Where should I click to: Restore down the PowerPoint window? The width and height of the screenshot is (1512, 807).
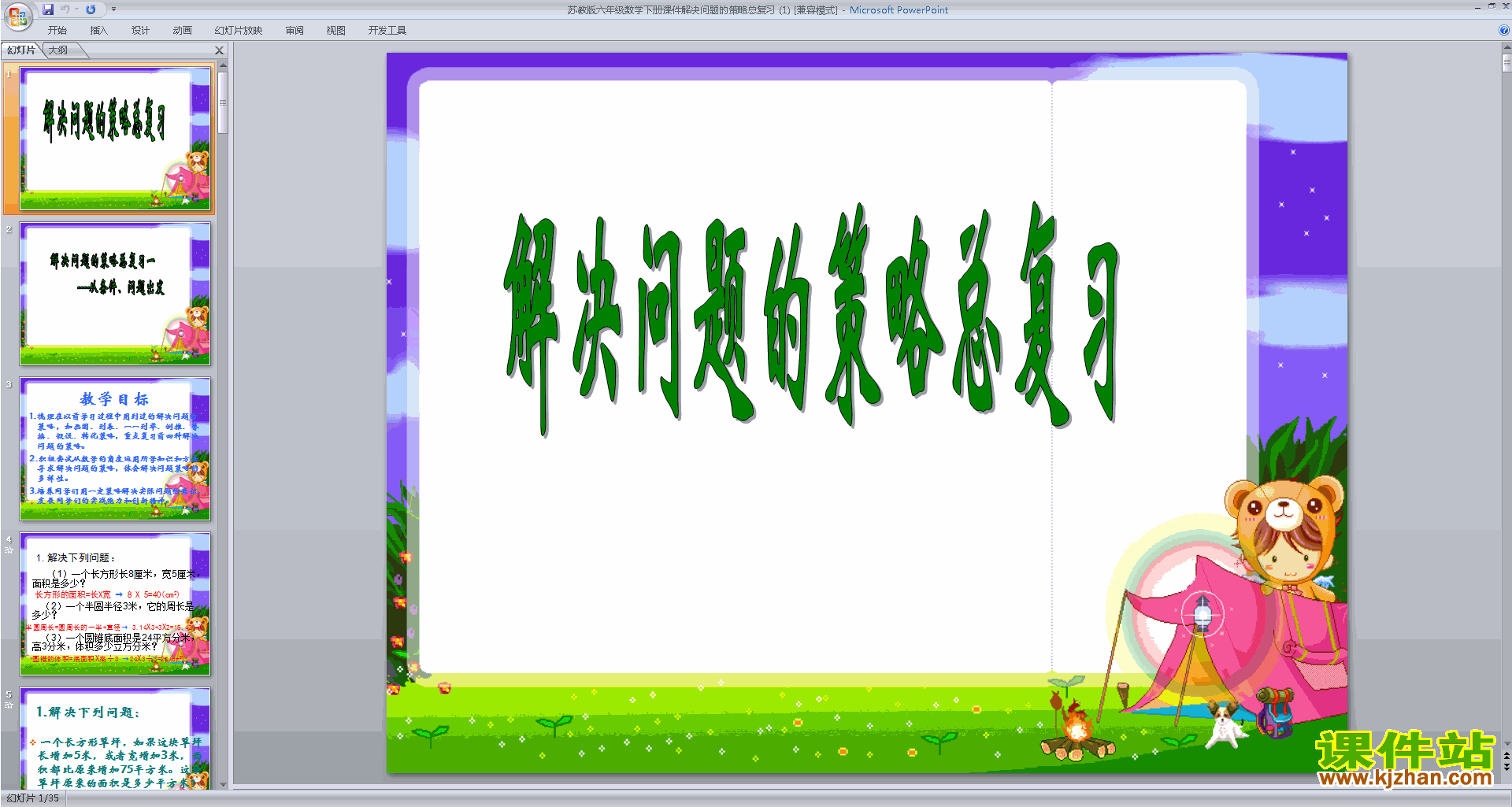click(x=1492, y=6)
